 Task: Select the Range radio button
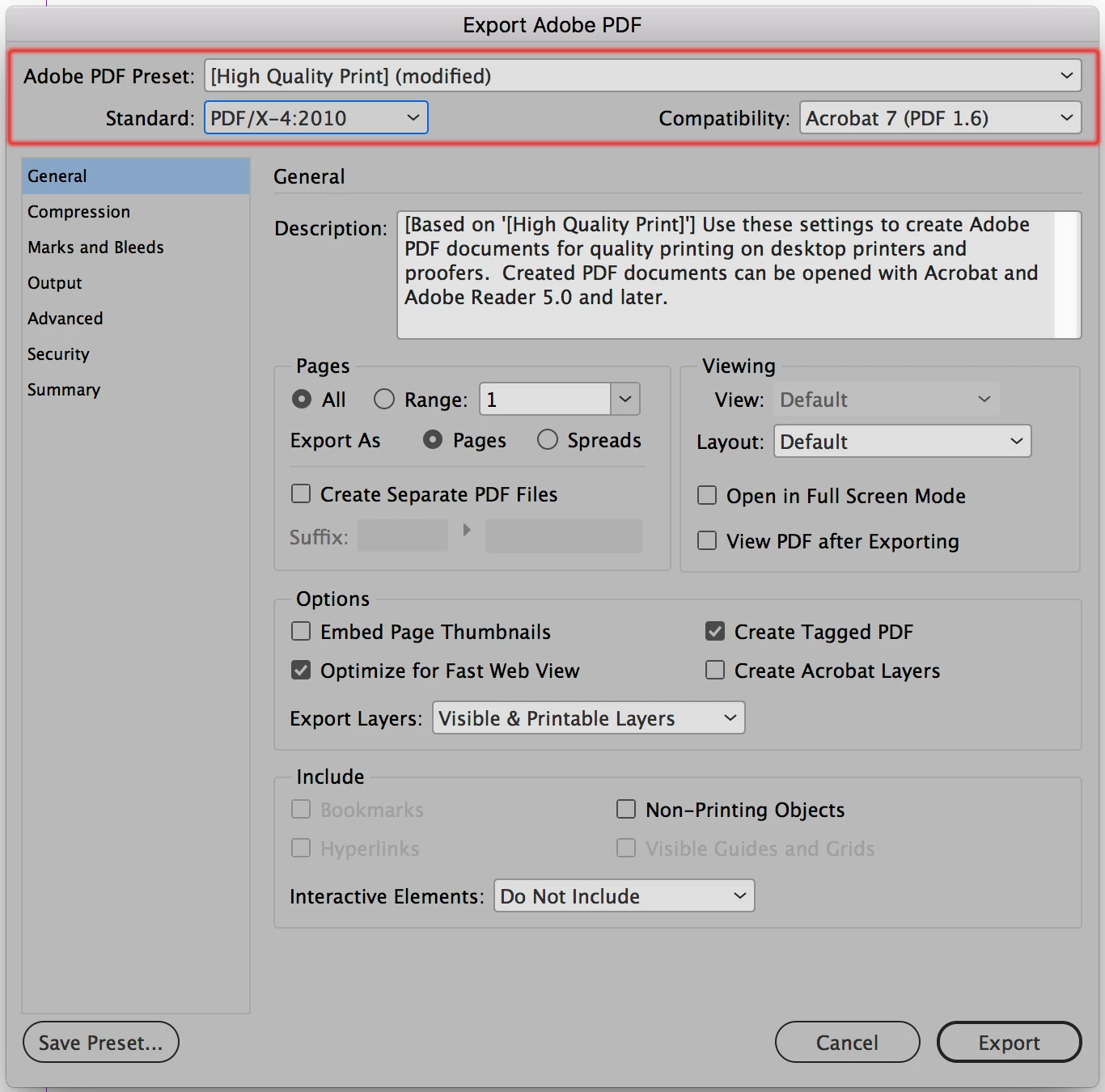coord(384,400)
